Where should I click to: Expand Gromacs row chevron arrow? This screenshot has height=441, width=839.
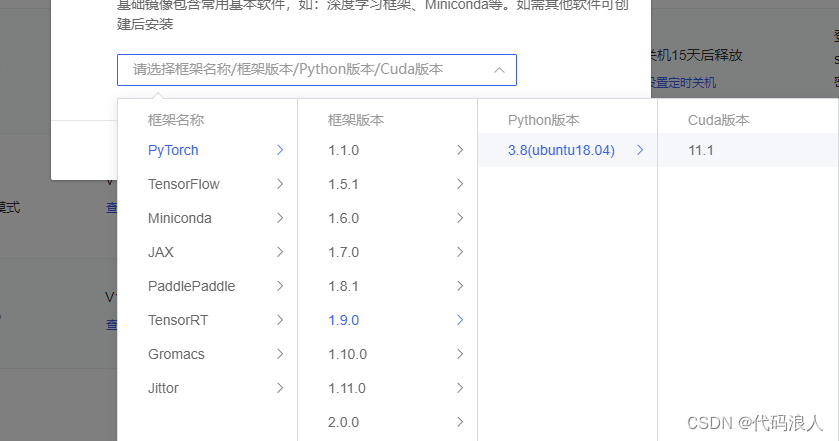click(x=280, y=354)
